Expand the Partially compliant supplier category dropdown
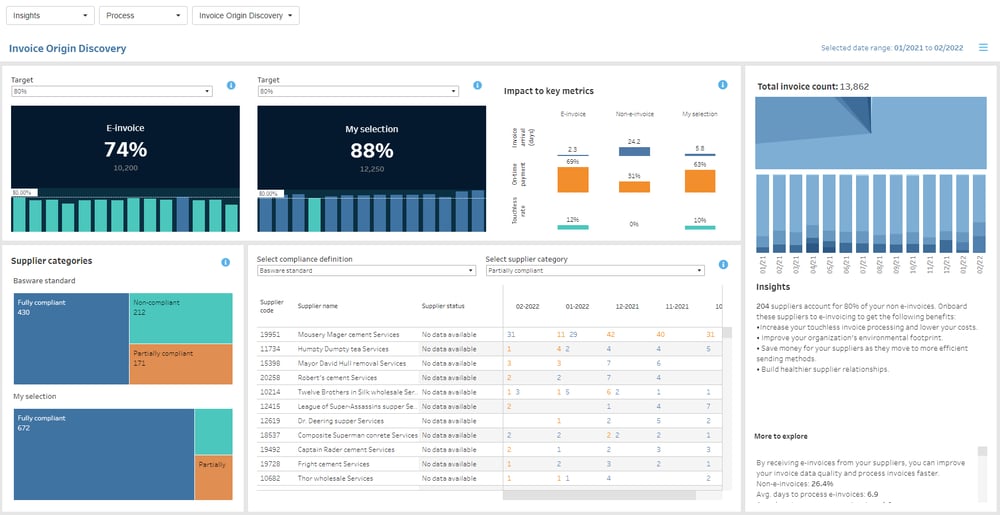 pos(595,271)
